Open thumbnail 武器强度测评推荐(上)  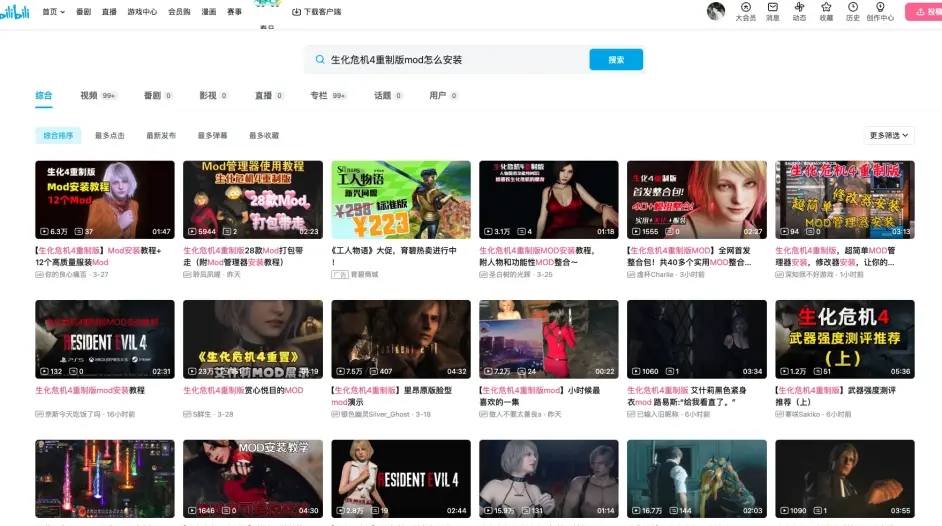pyautogui.click(x=845, y=339)
